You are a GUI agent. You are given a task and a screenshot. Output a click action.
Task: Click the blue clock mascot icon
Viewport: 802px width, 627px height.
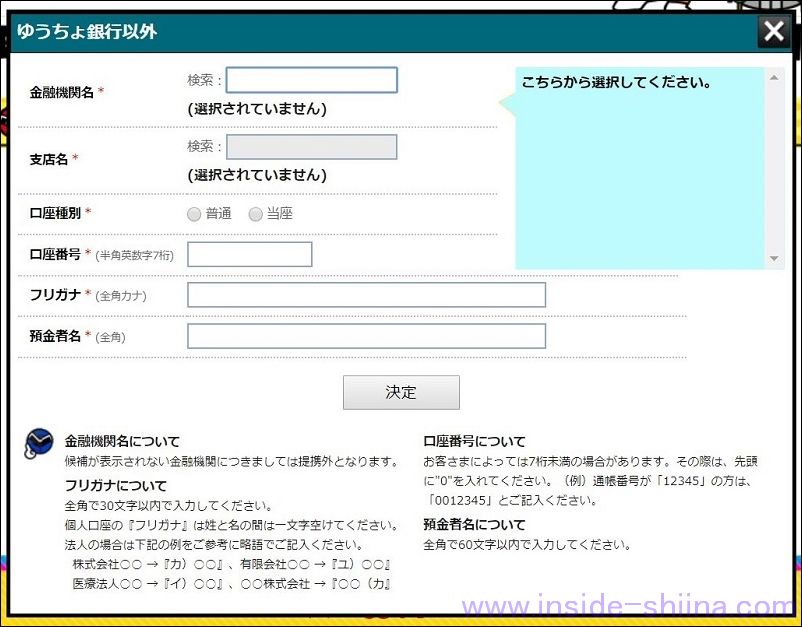38,443
